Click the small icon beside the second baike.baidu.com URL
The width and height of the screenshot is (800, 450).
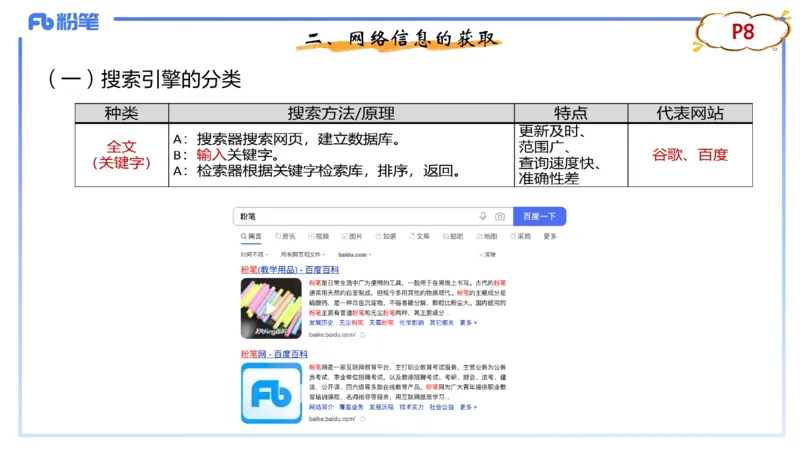[x=363, y=419]
